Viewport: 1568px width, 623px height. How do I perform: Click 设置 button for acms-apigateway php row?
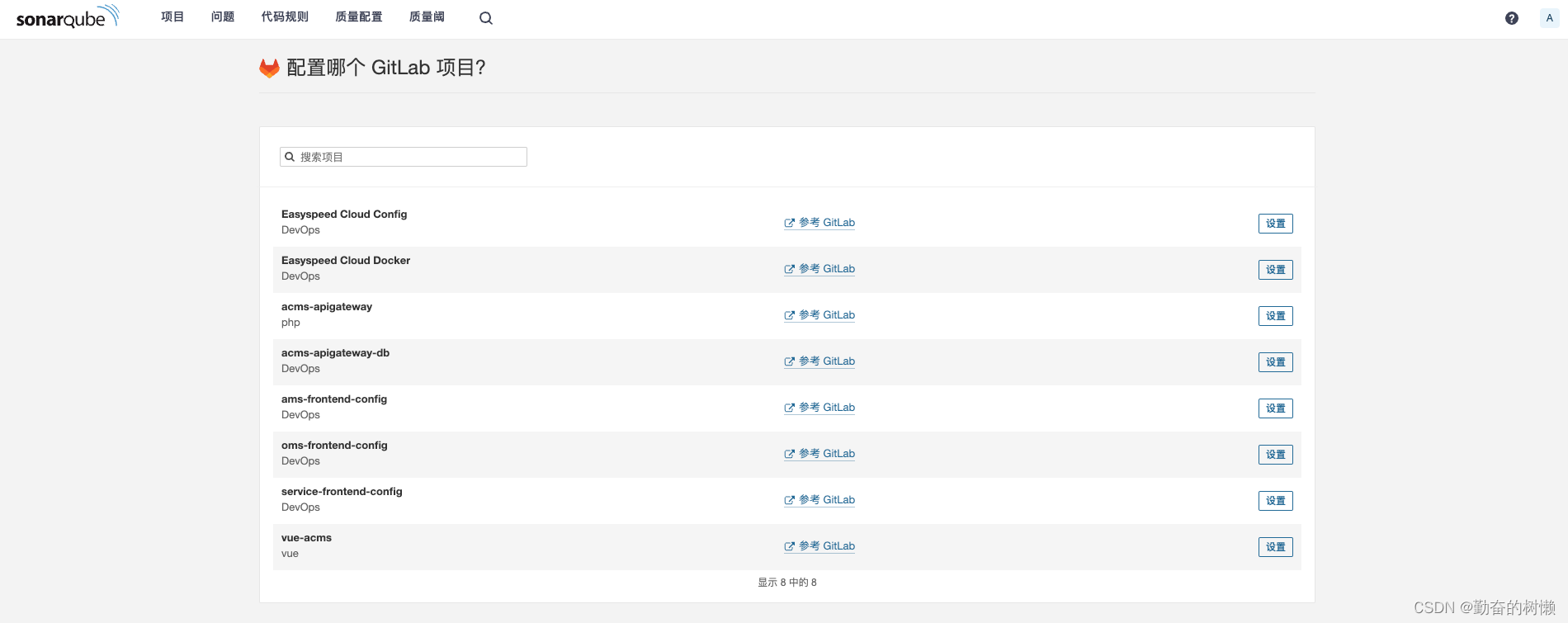point(1276,316)
